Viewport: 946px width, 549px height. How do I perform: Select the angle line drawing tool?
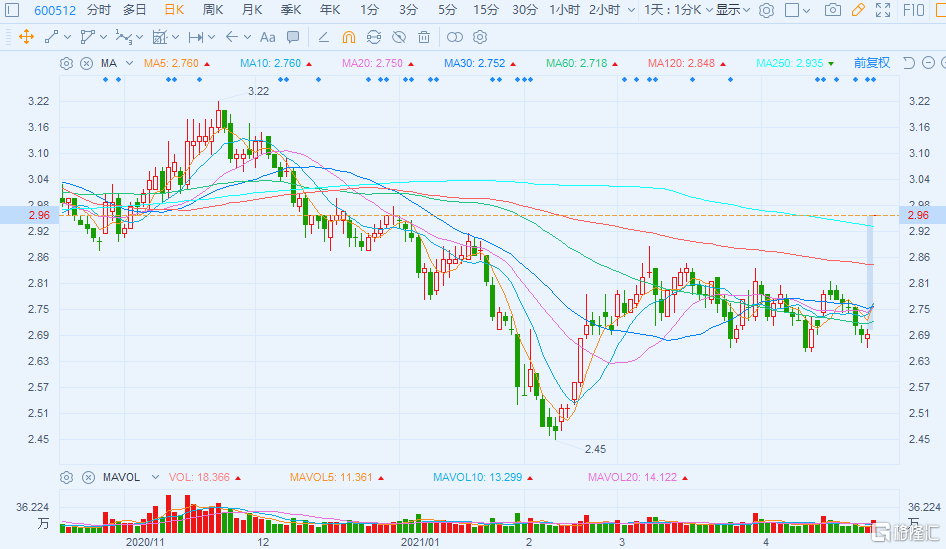(x=322, y=37)
